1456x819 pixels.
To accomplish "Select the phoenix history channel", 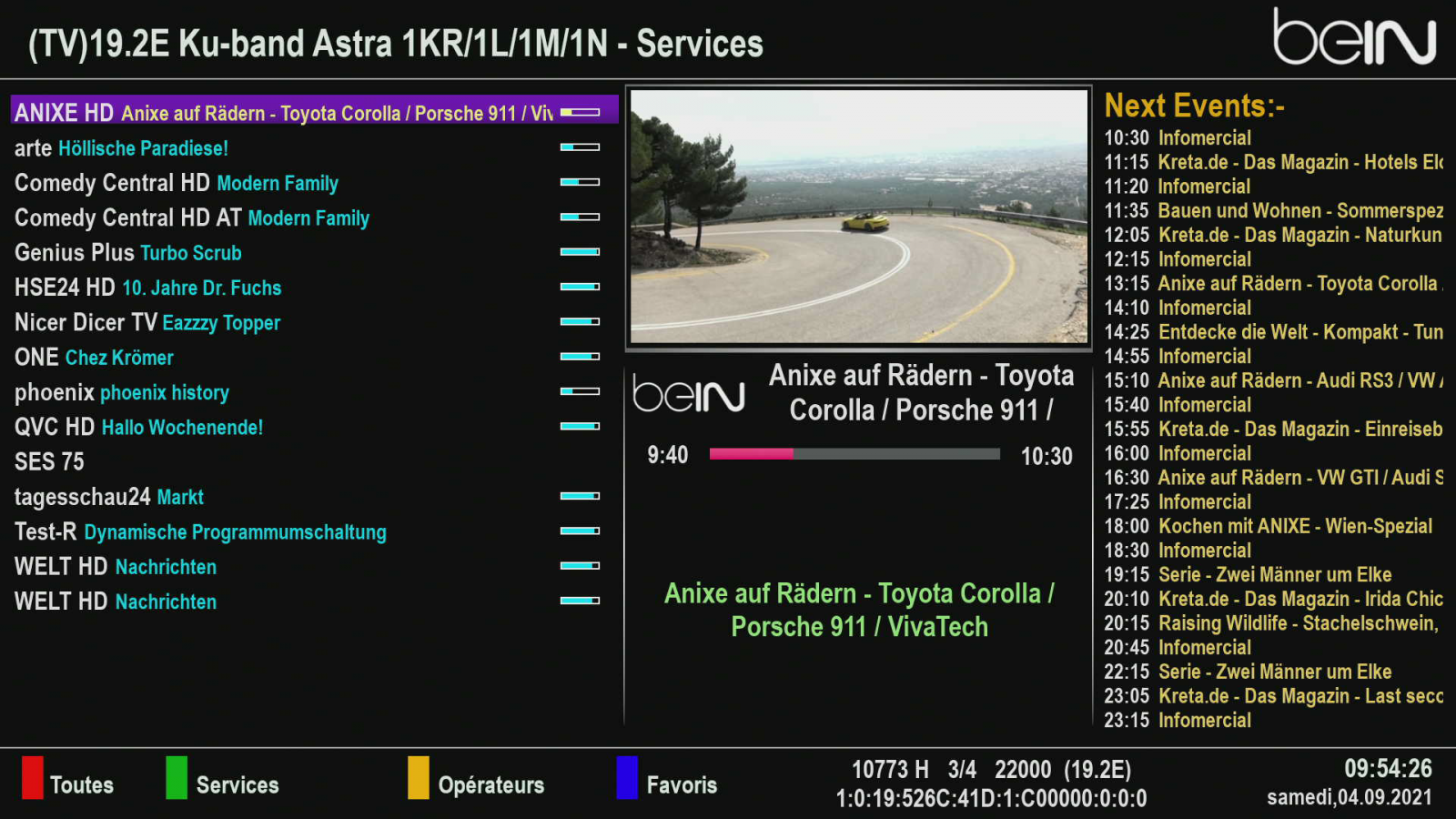I will (314, 392).
